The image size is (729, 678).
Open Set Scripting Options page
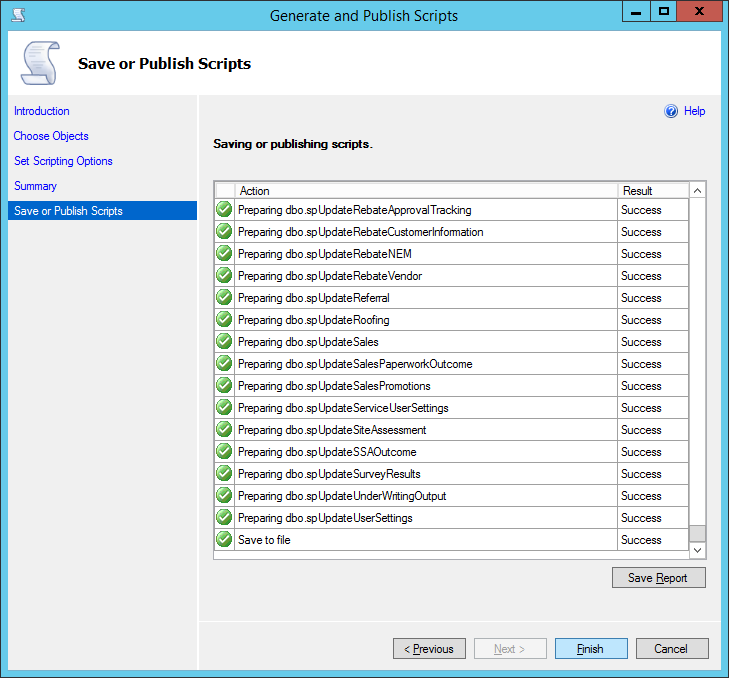63,161
